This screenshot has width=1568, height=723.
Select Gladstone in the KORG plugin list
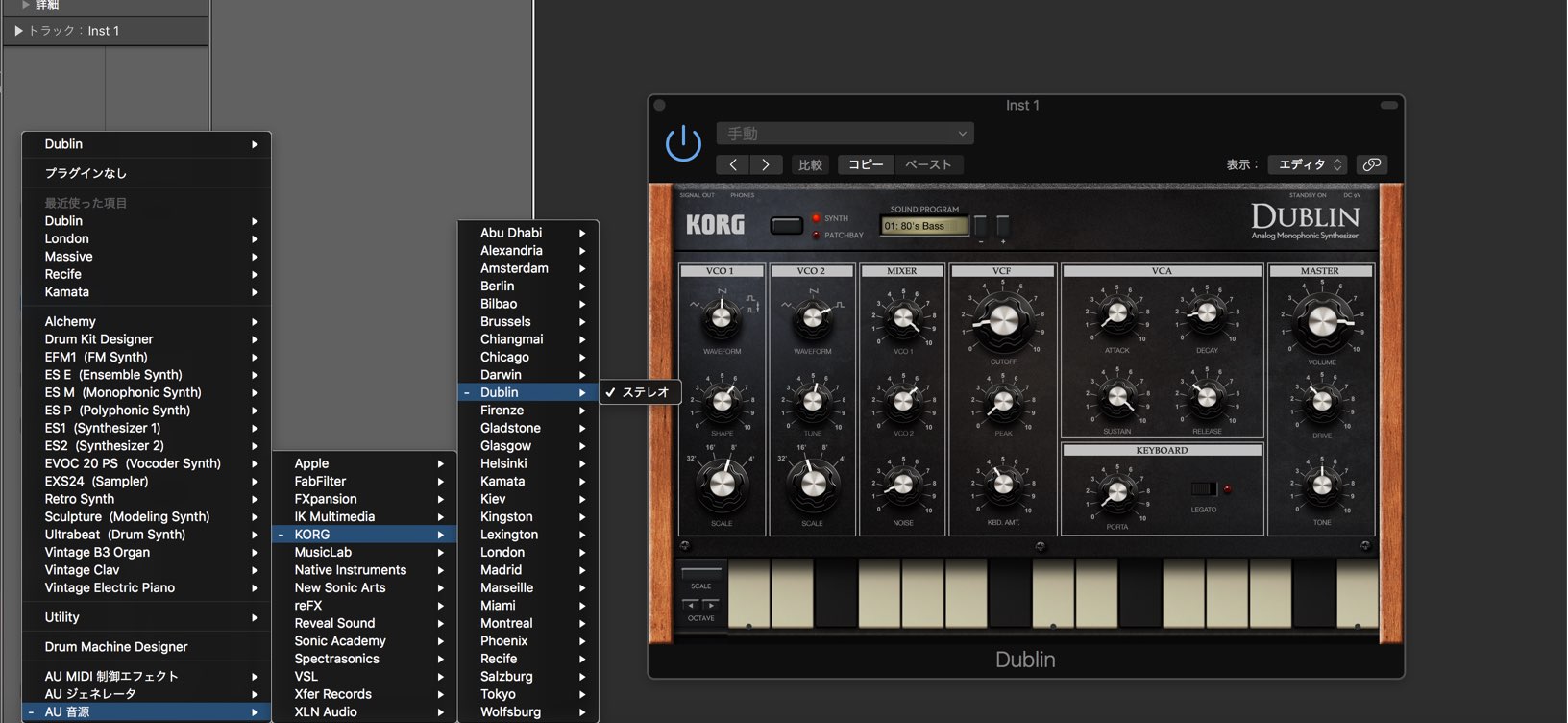pyautogui.click(x=527, y=428)
